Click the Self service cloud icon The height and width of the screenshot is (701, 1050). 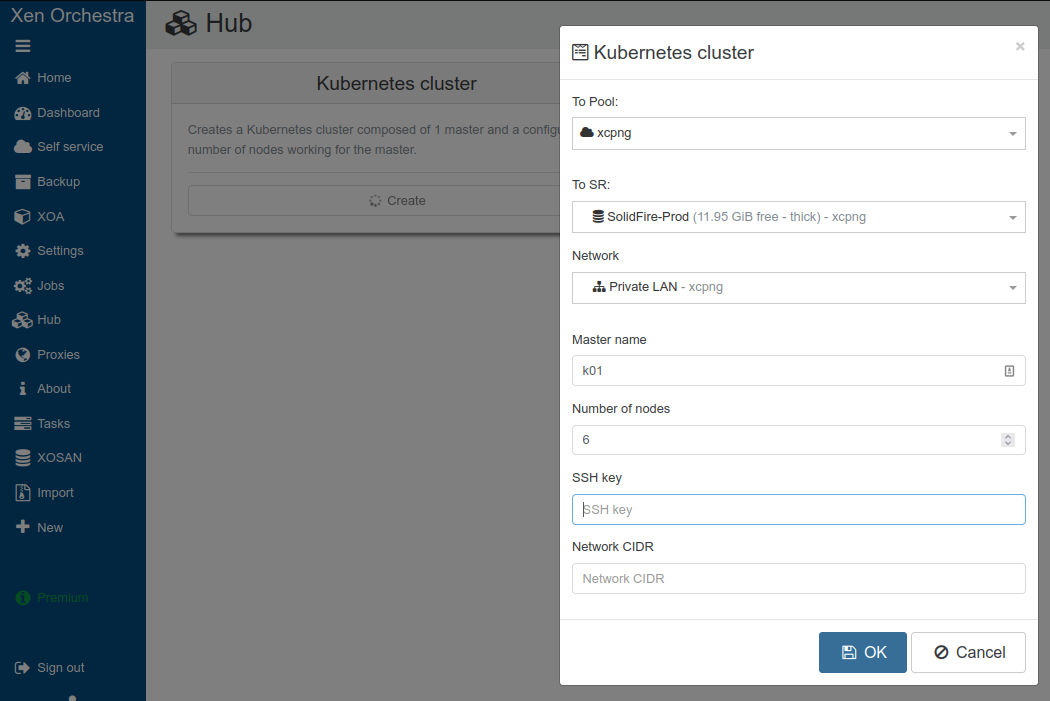coord(23,147)
